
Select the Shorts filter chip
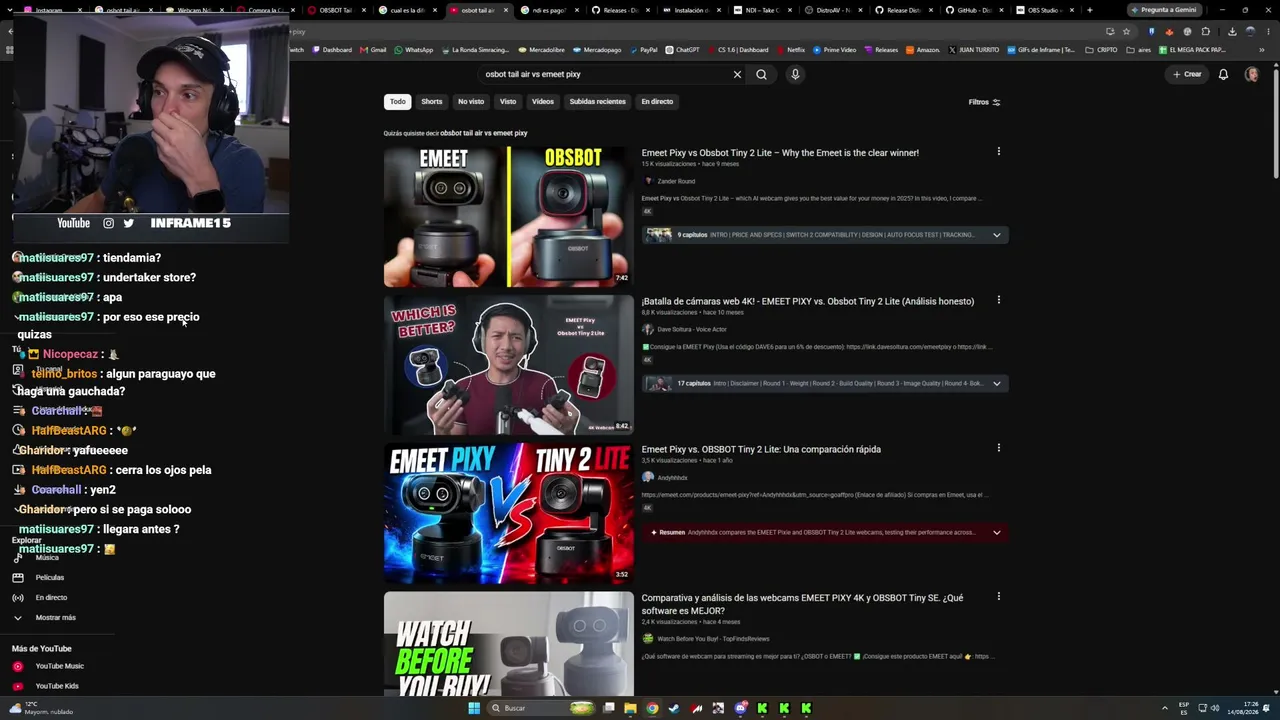pyautogui.click(x=432, y=101)
